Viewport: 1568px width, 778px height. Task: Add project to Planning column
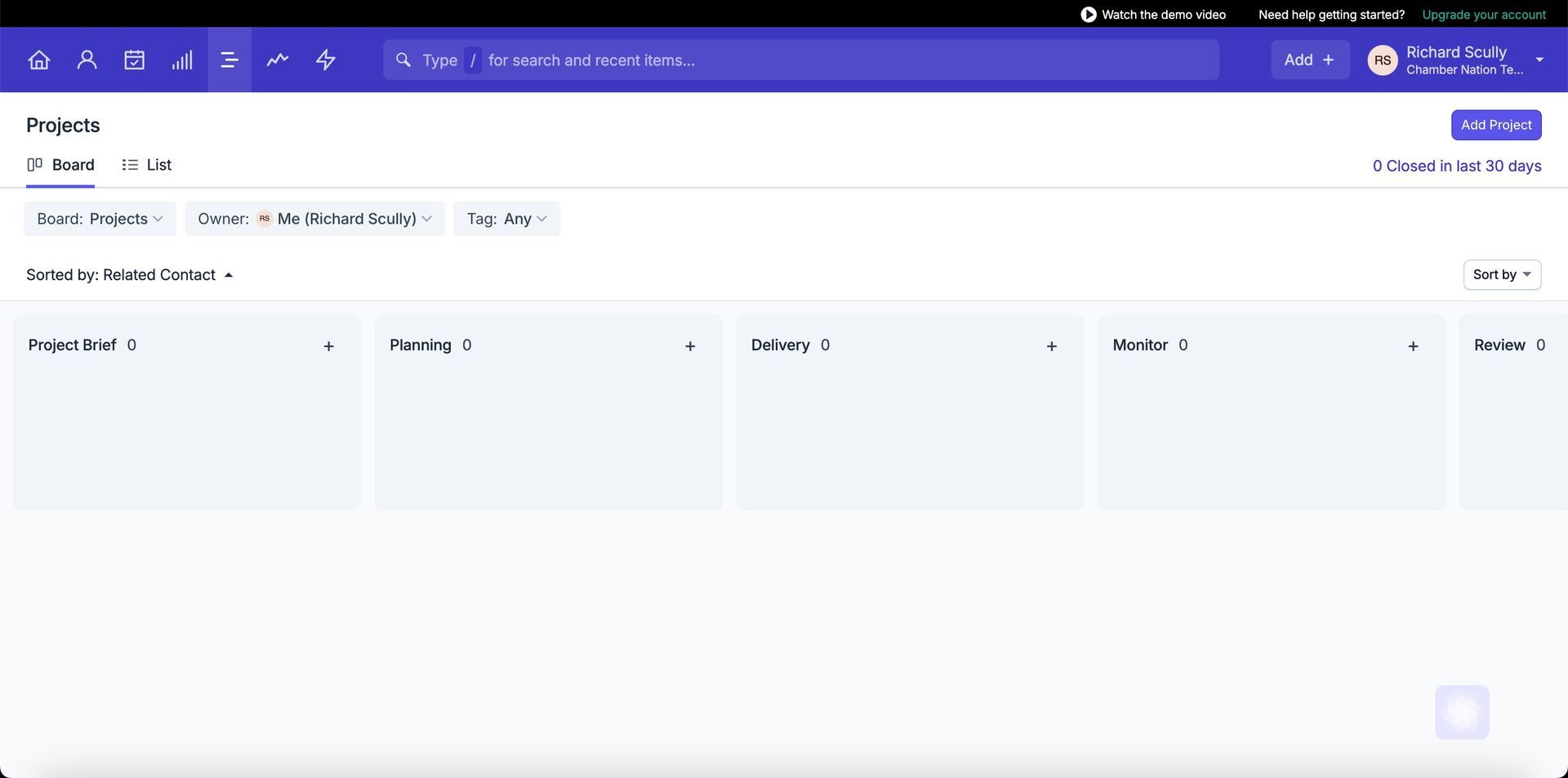pyautogui.click(x=690, y=346)
